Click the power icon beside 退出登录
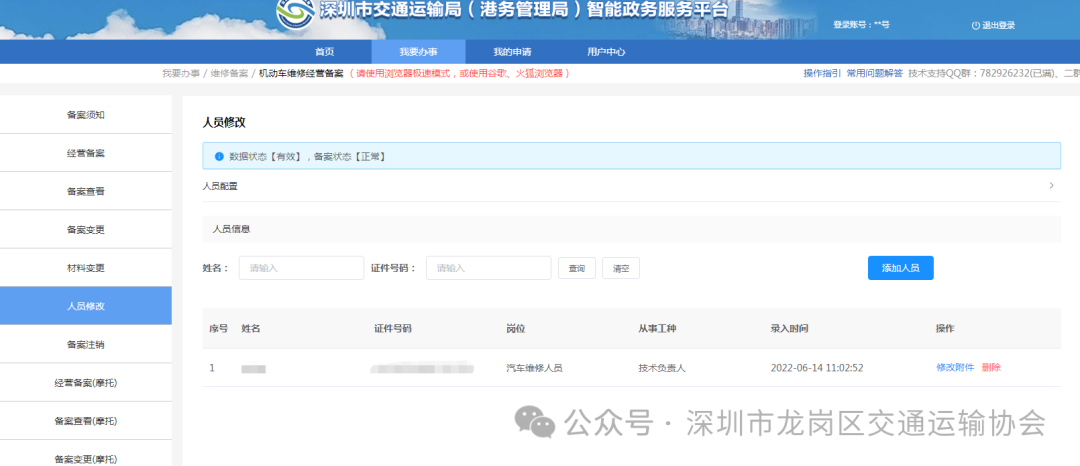 coord(975,25)
